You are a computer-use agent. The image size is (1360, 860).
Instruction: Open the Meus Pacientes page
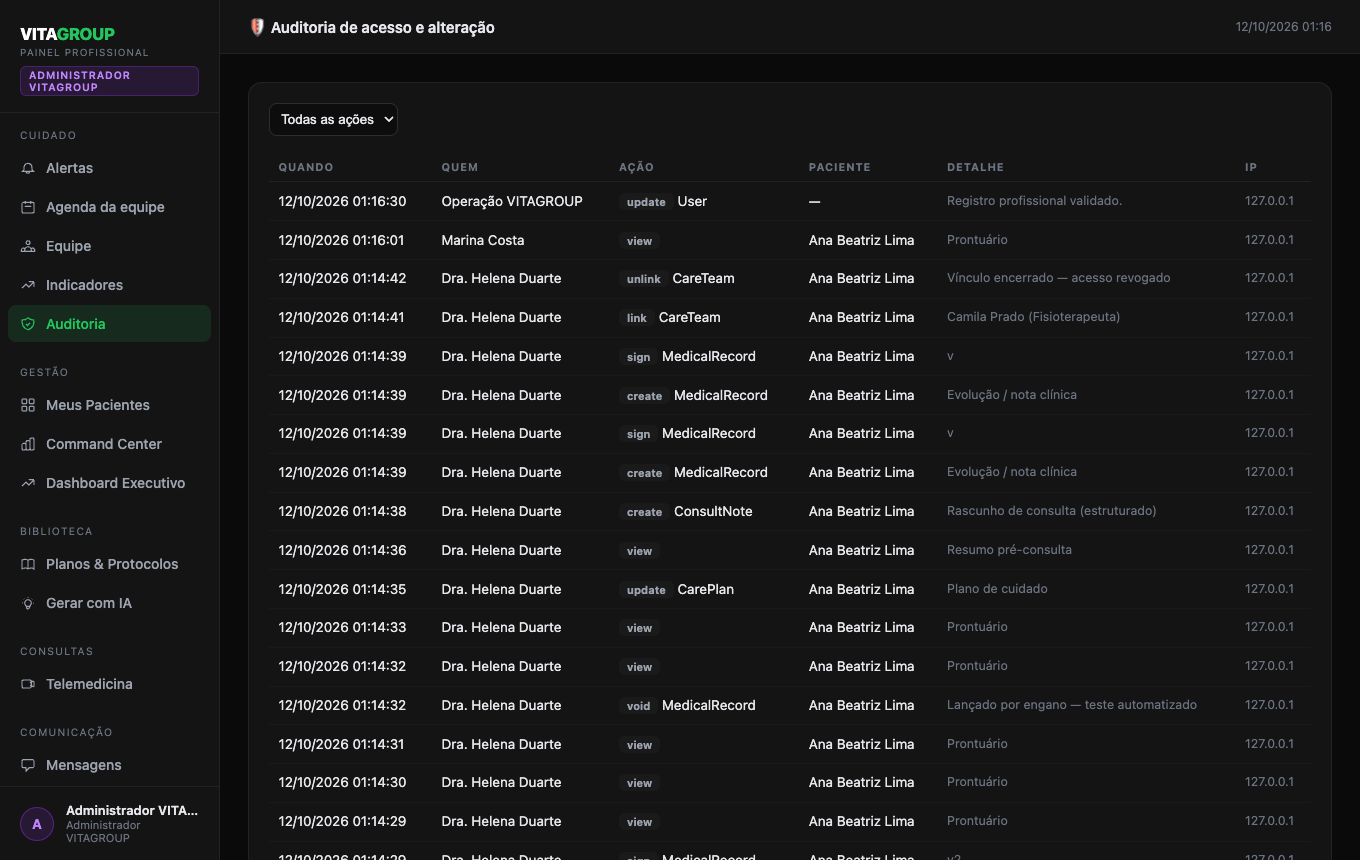coord(109,405)
